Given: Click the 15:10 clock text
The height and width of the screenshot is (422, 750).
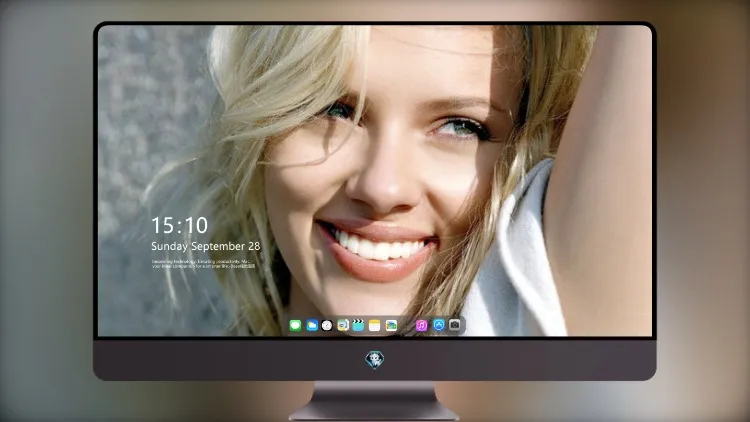Looking at the screenshot, I should tap(180, 225).
